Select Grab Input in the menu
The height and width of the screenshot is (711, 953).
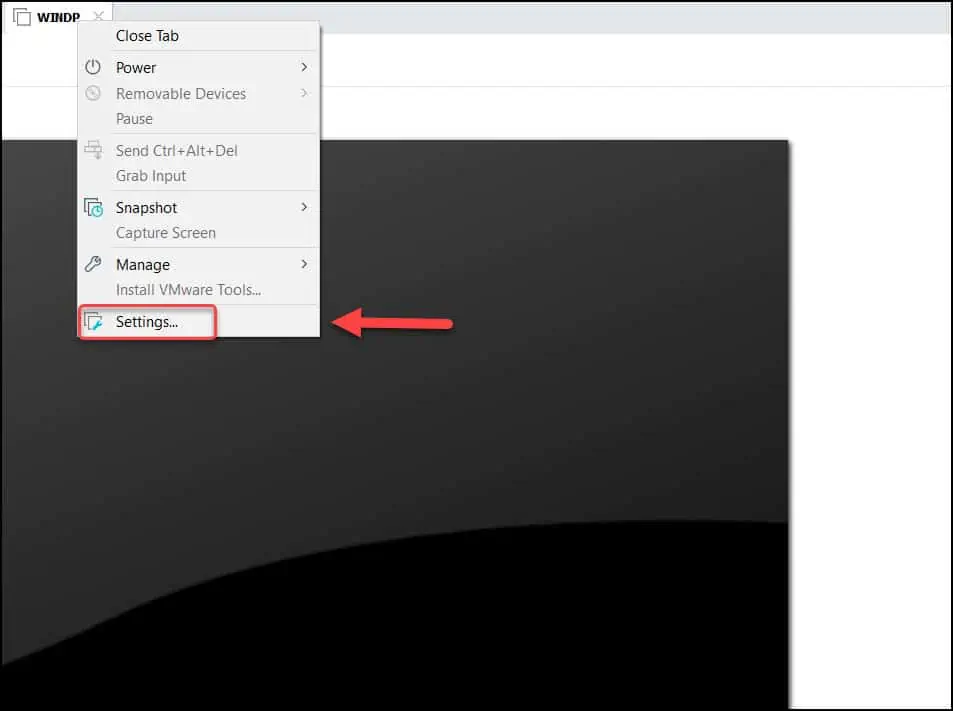tap(151, 176)
